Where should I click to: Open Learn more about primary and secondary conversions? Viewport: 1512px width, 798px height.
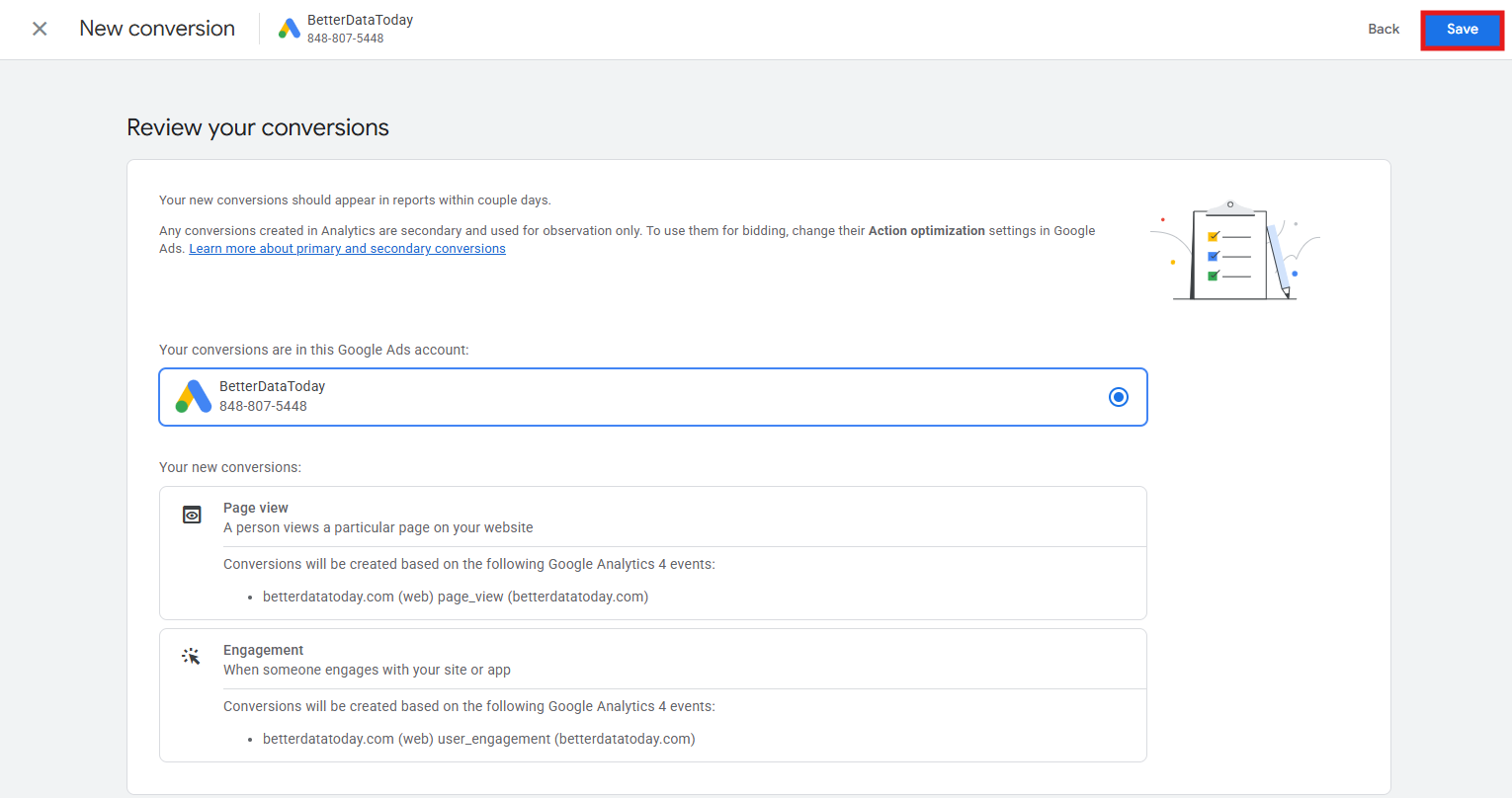coord(348,249)
